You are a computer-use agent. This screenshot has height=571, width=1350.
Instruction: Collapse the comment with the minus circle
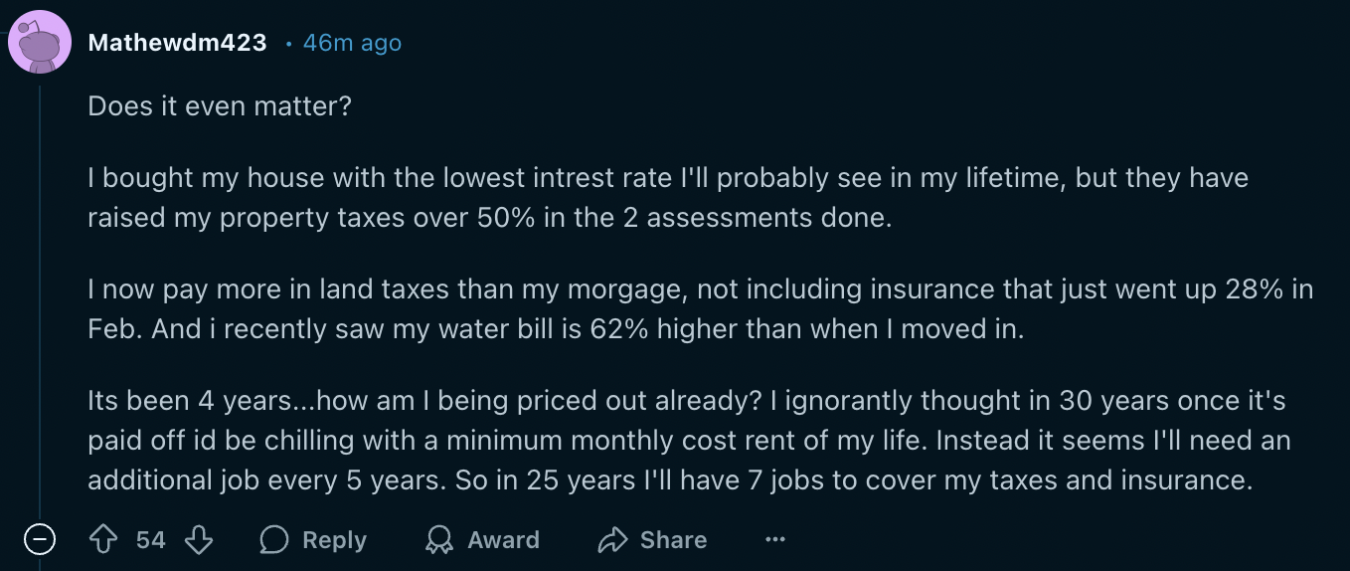coord(39,540)
